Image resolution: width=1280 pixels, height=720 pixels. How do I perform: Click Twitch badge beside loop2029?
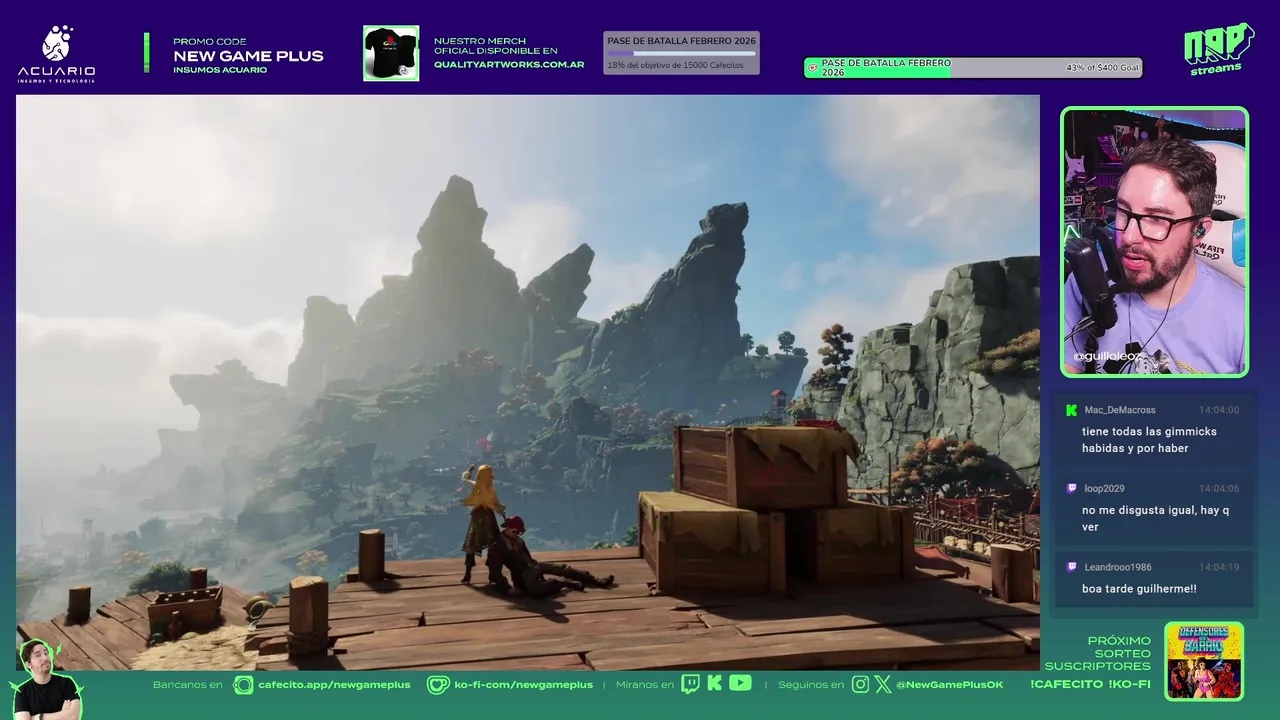[1071, 488]
